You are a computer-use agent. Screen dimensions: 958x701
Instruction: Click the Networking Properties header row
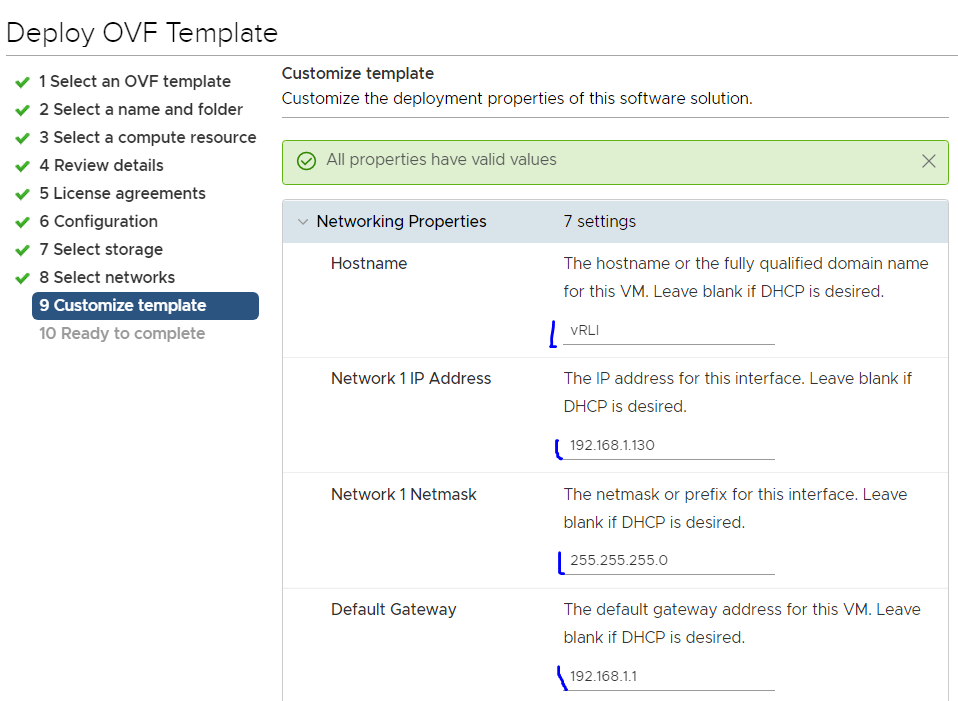[x=615, y=221]
